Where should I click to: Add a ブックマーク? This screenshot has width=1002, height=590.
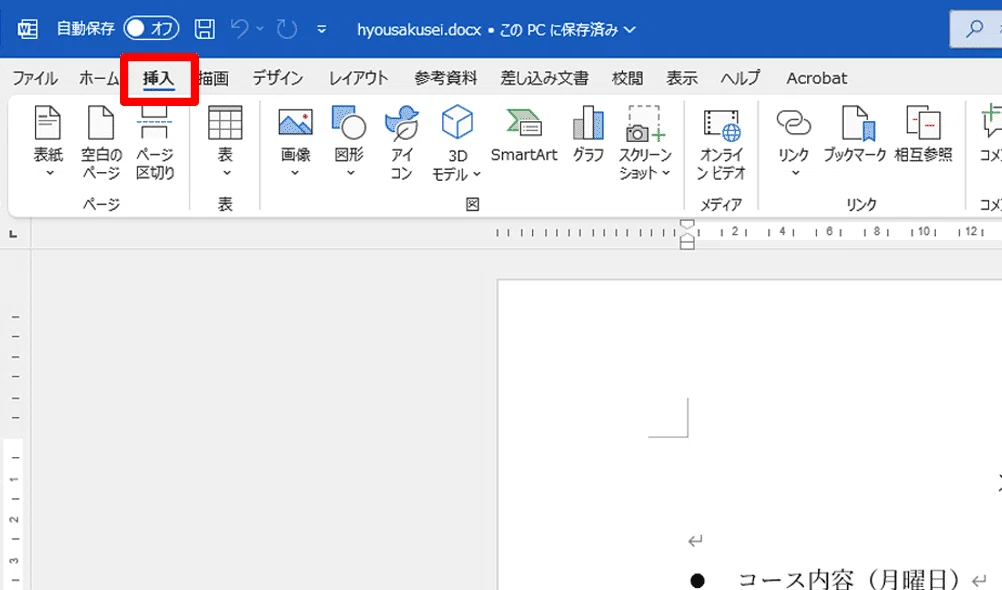tap(855, 134)
